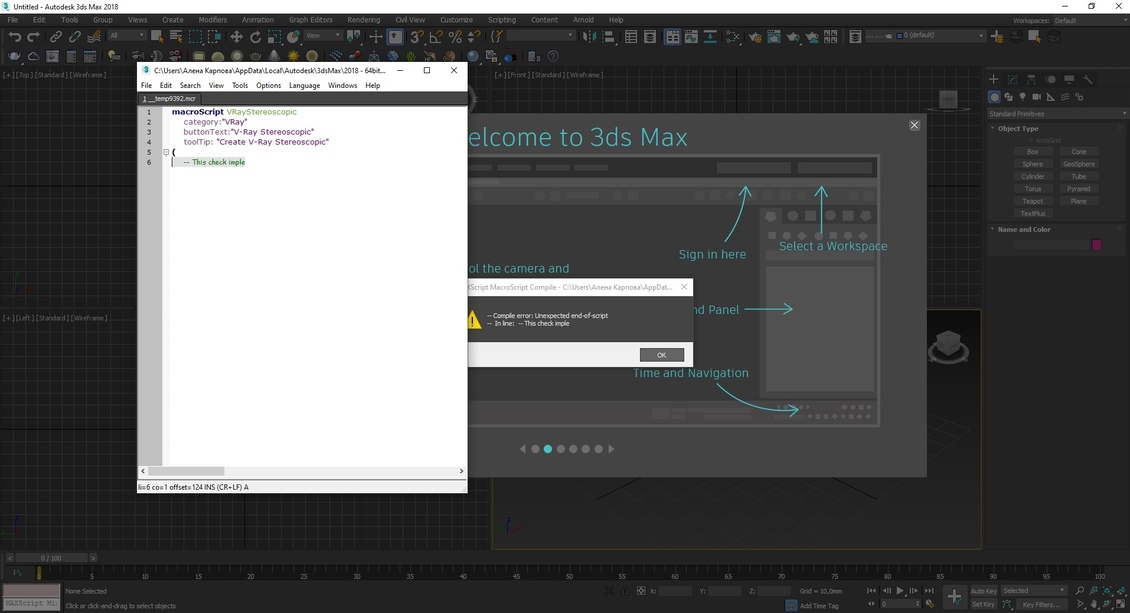Toggle Set Key mode
The image size is (1130, 613).
(984, 604)
